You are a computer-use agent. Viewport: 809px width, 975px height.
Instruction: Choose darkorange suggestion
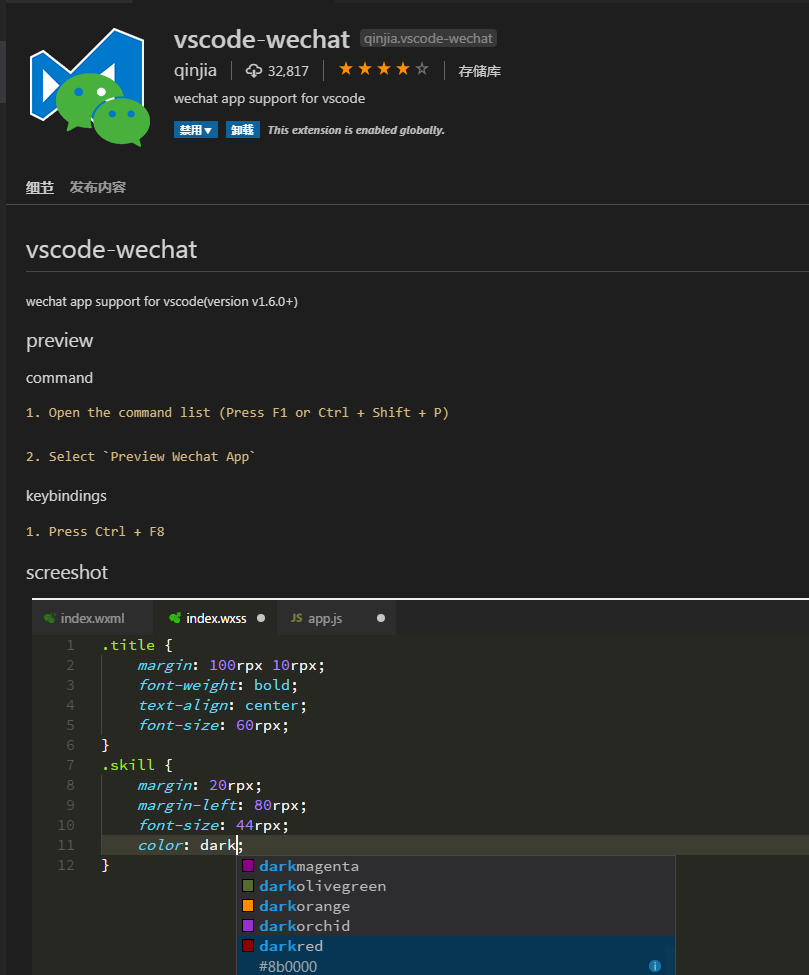[x=456, y=906]
